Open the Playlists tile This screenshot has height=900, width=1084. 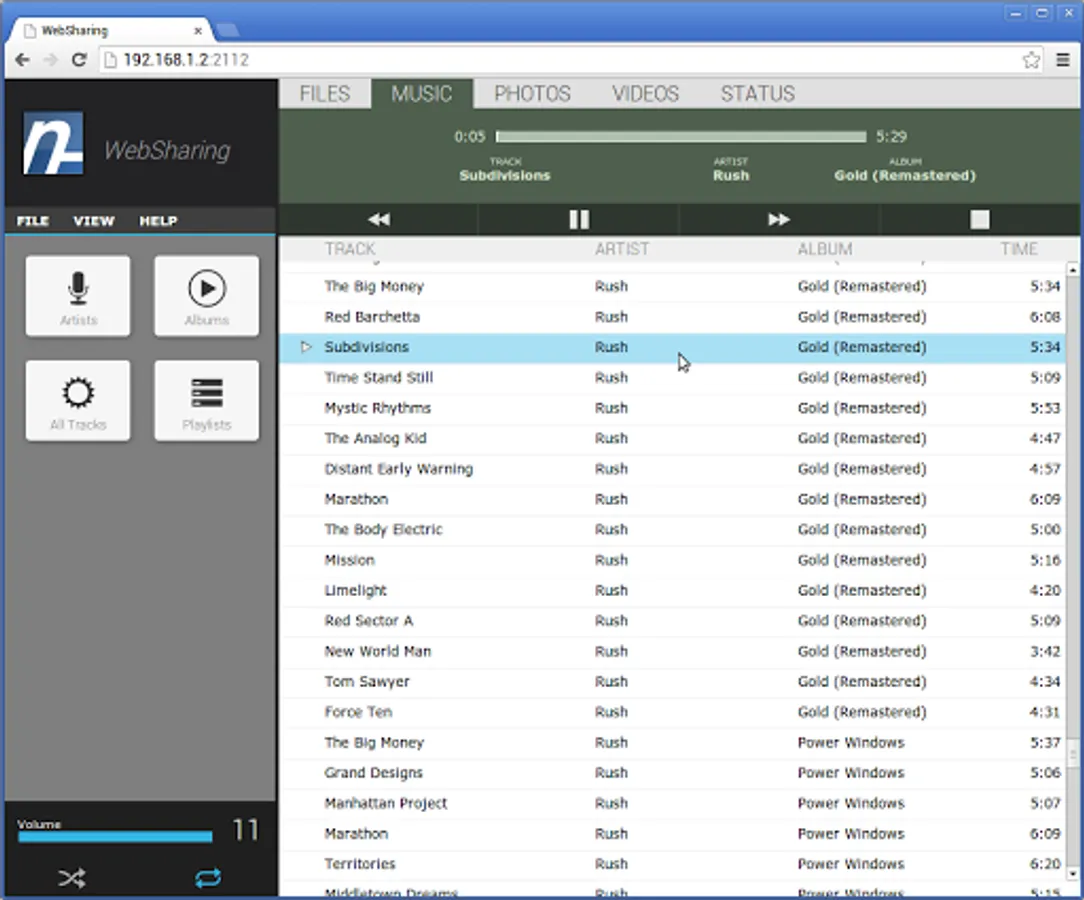(207, 400)
